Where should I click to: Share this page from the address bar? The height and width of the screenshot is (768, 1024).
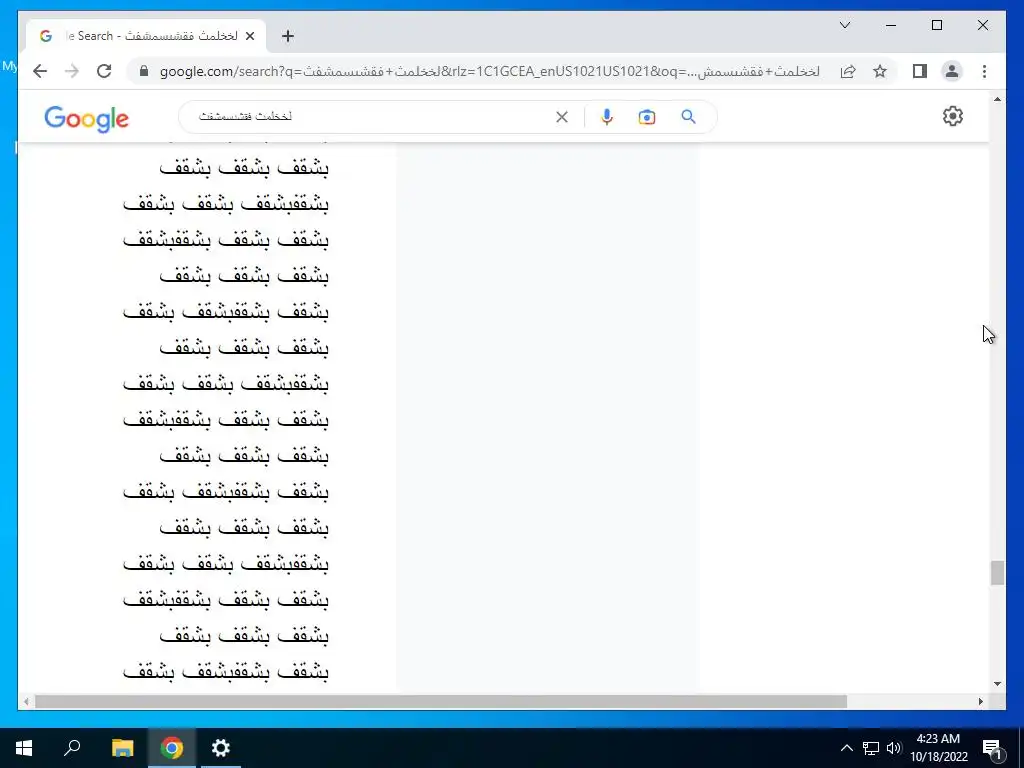pyautogui.click(x=848, y=71)
